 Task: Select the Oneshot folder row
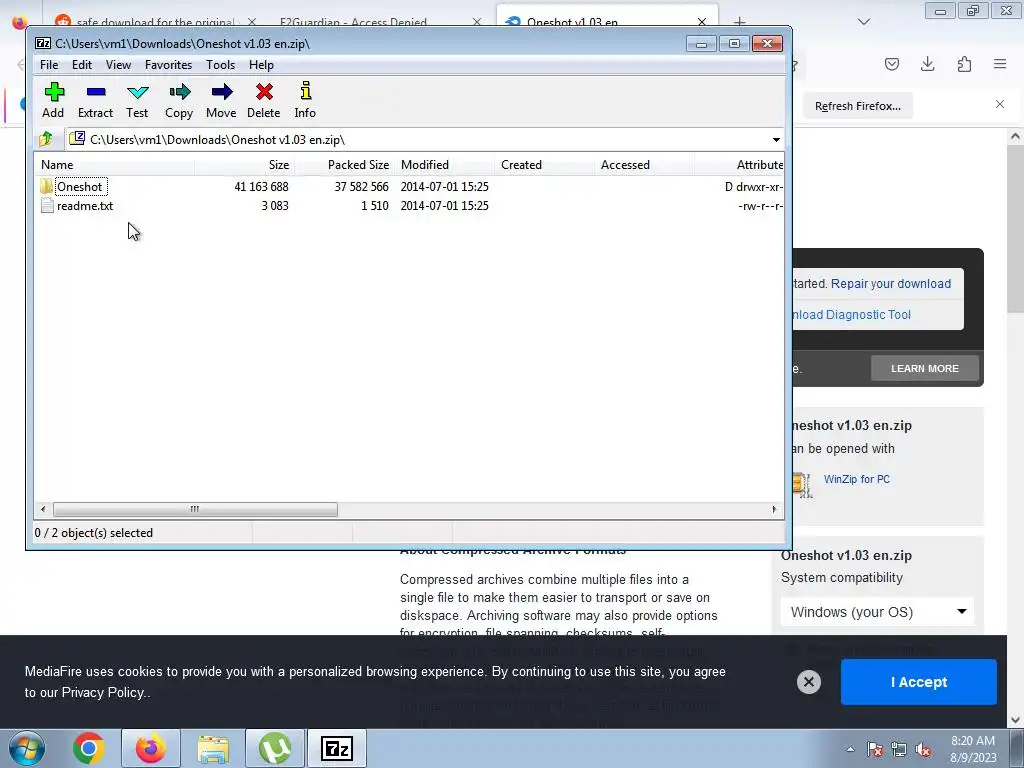(x=410, y=187)
